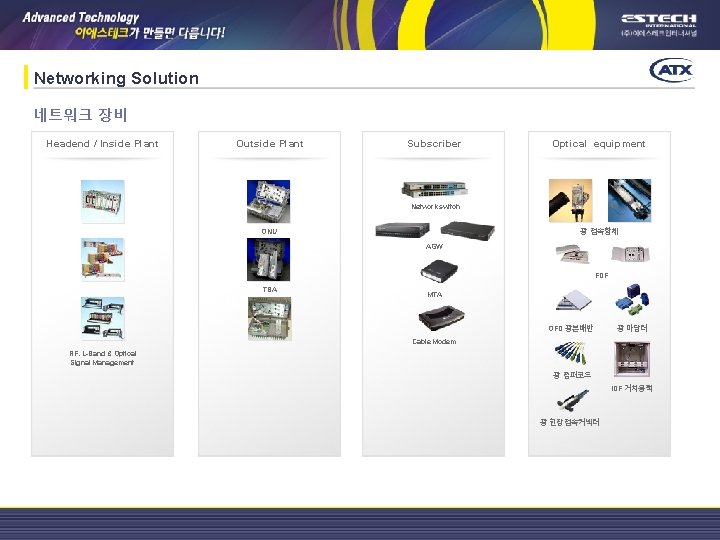Select the black rack-mount units photo in Headend column
Screen dimensions: 720x540
[102, 318]
